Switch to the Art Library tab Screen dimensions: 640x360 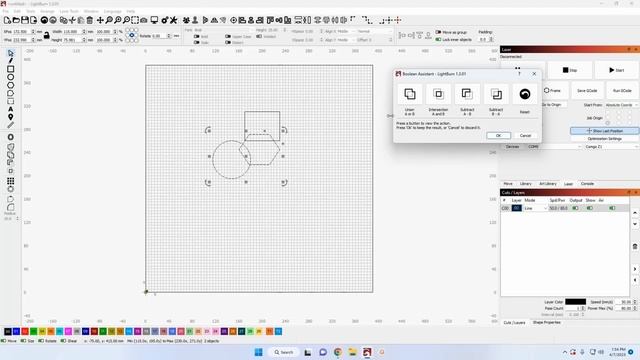pyautogui.click(x=548, y=184)
